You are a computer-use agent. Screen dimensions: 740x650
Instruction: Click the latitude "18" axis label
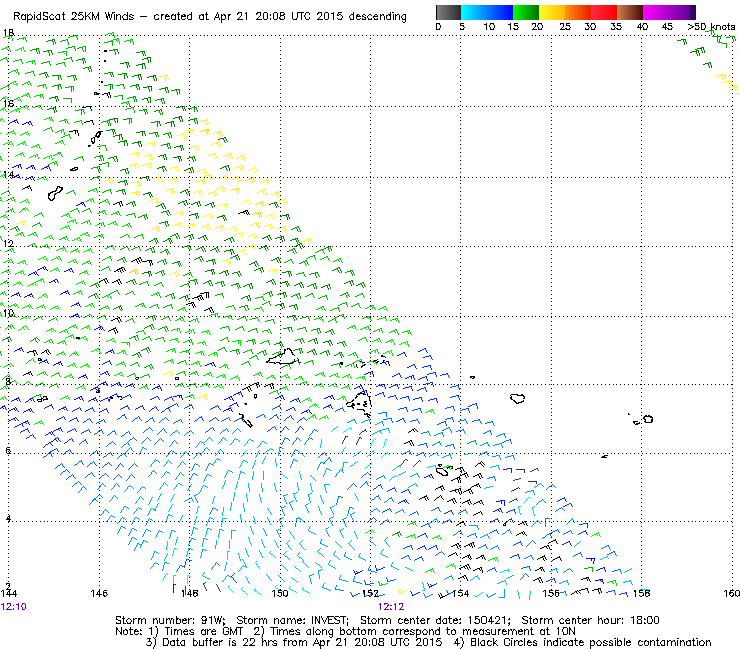[x=8, y=33]
